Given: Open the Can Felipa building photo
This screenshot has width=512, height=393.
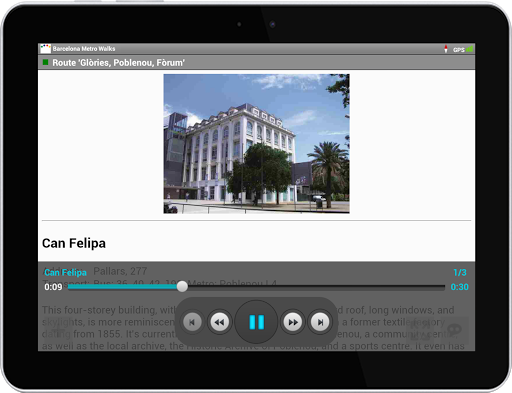Looking at the screenshot, I should pyautogui.click(x=256, y=144).
